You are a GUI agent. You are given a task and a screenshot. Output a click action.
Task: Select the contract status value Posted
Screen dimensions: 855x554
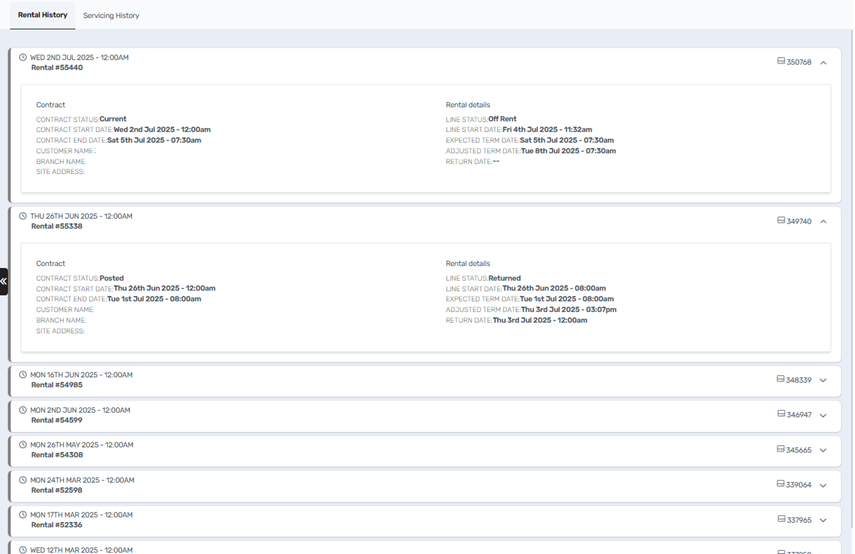pyautogui.click(x=112, y=278)
